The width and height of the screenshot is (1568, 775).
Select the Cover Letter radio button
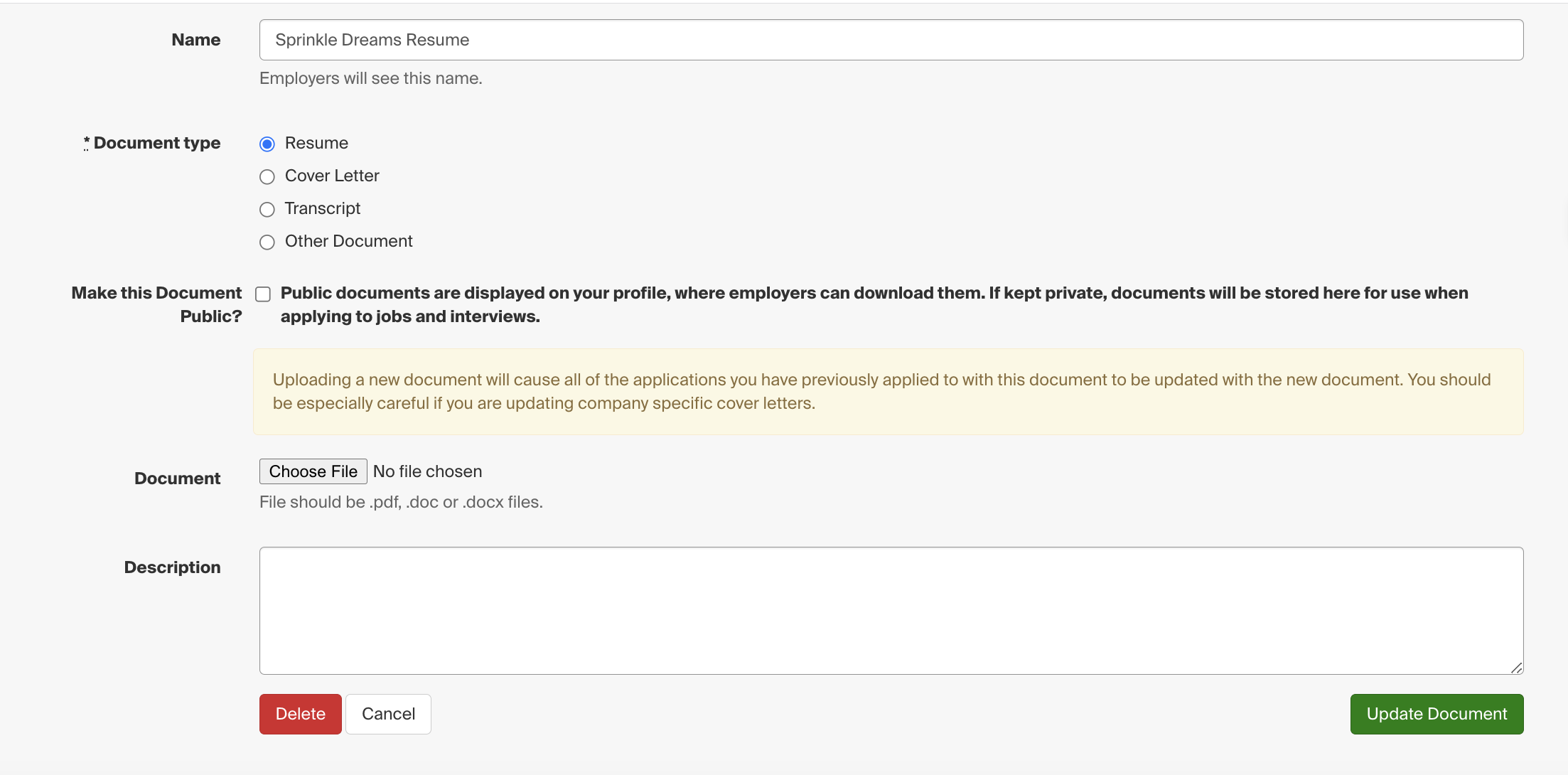pyautogui.click(x=267, y=177)
